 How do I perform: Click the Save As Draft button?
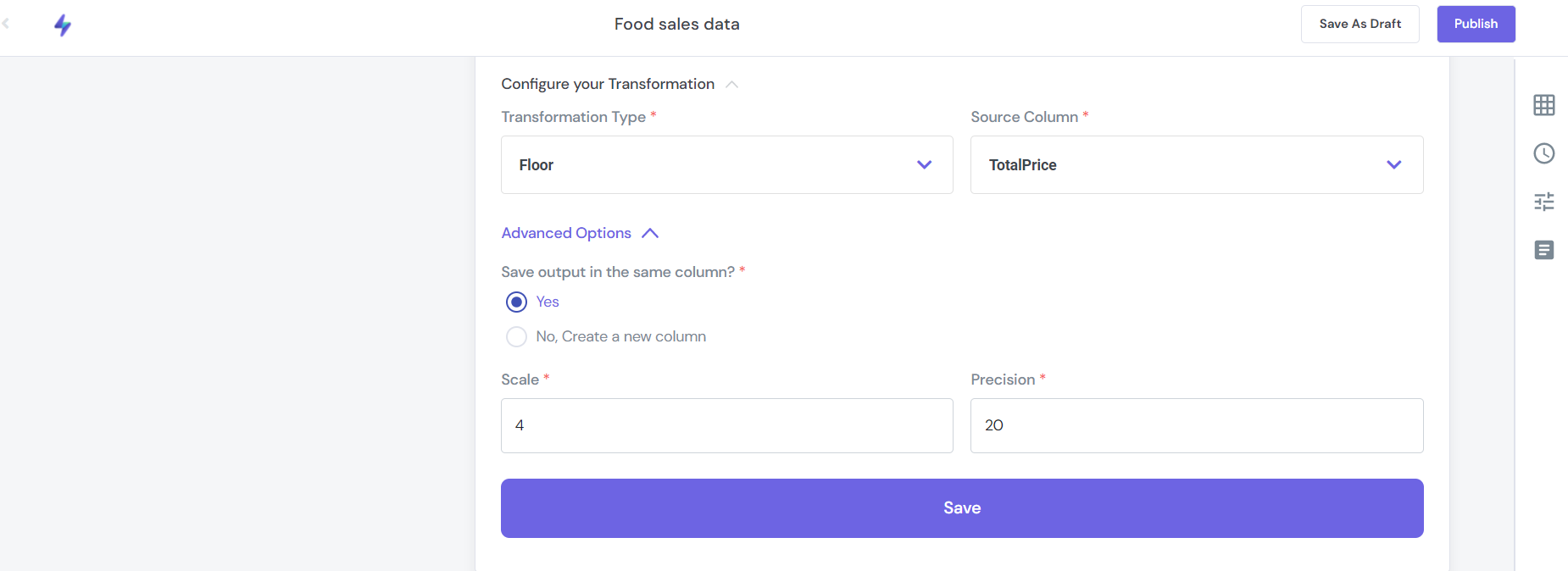[x=1359, y=24]
